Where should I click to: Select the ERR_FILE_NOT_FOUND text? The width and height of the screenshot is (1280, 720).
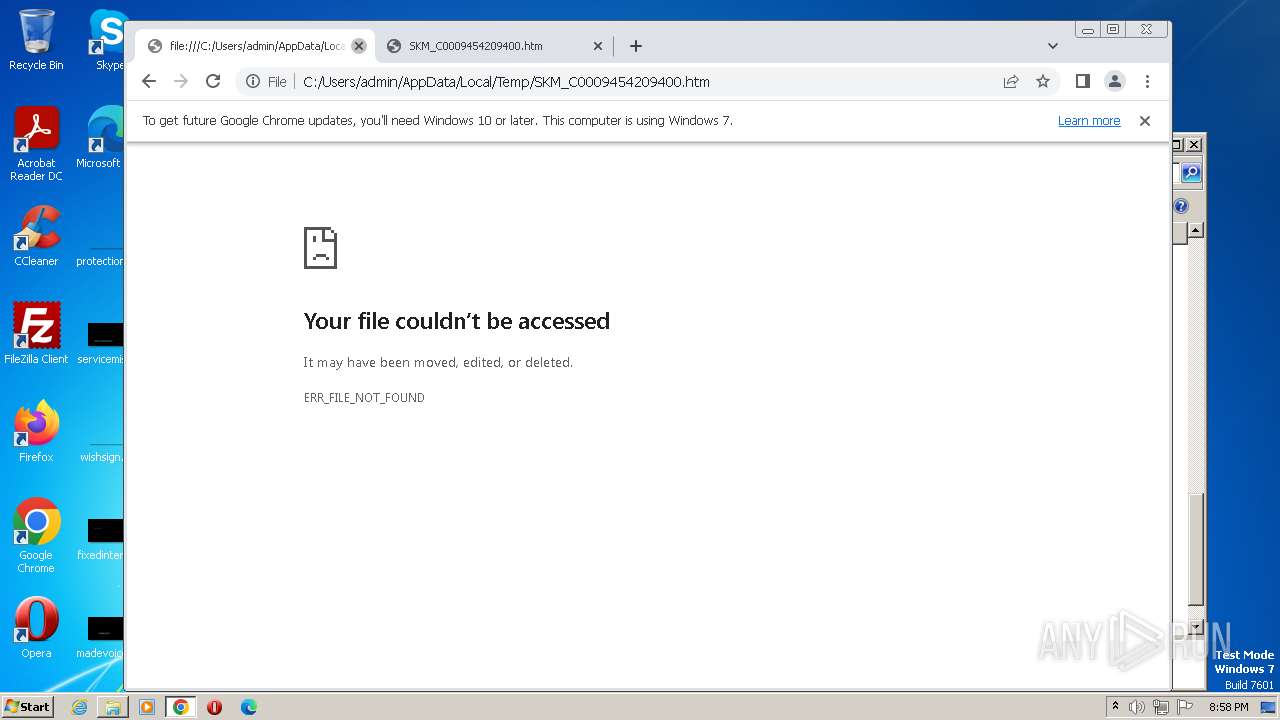[364, 398]
